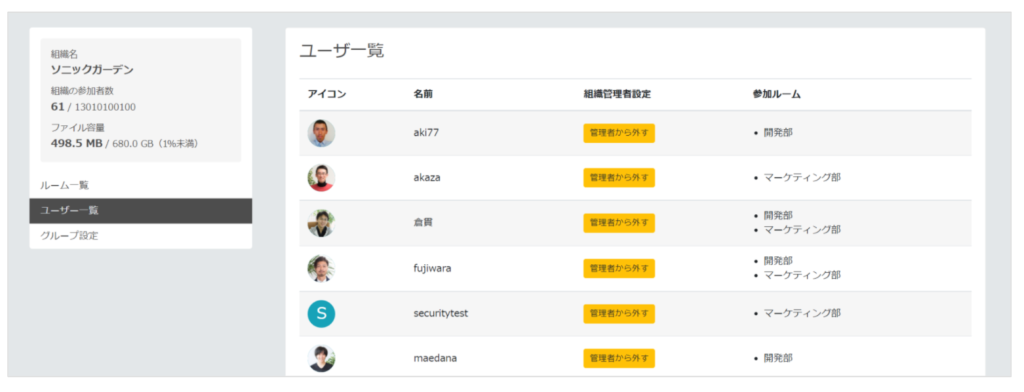Open akaza's マーケティング部 room entry
This screenshot has width=1024, height=392.
802,178
